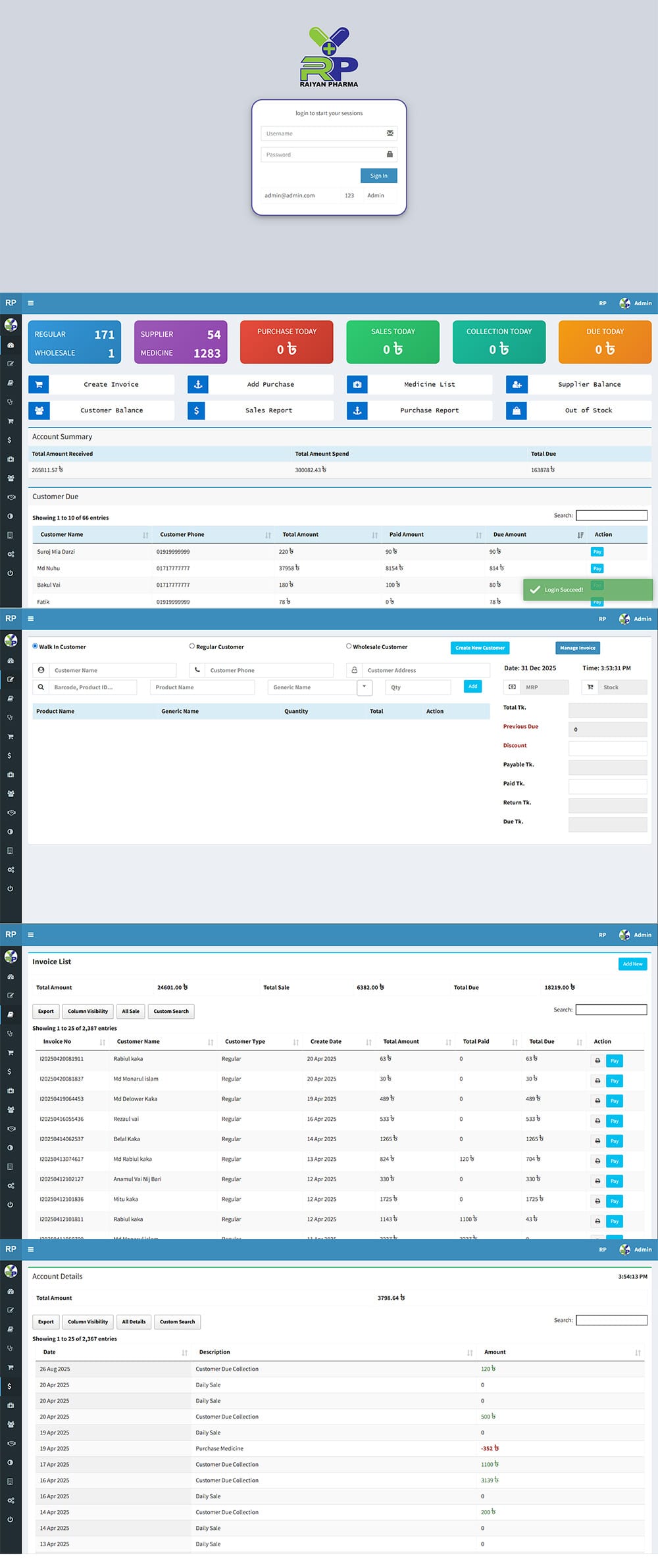Screen dimensions: 658x1568
Task: Select the Walk In Customer radio button
Action: (36, 647)
